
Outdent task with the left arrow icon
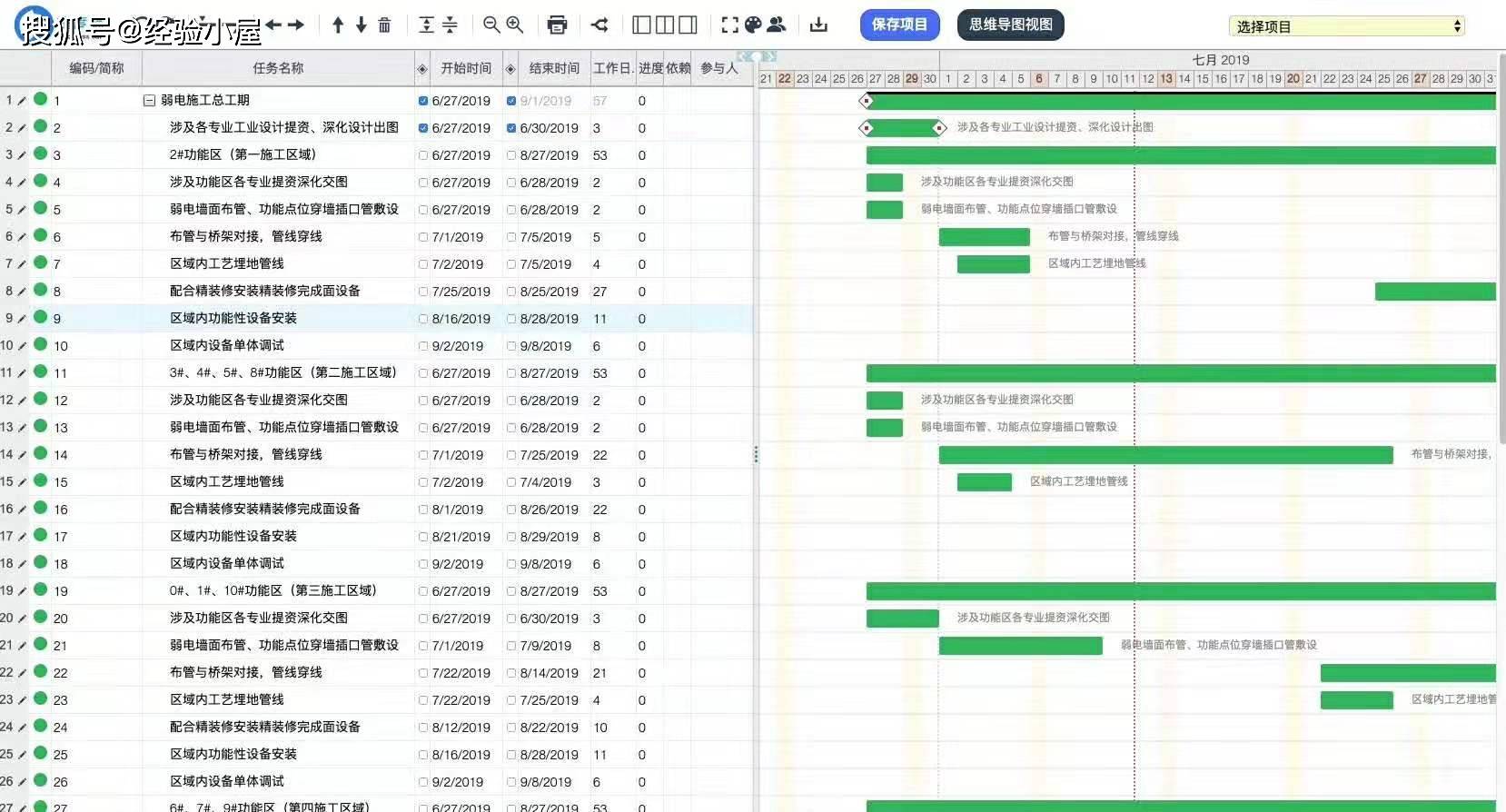click(273, 25)
